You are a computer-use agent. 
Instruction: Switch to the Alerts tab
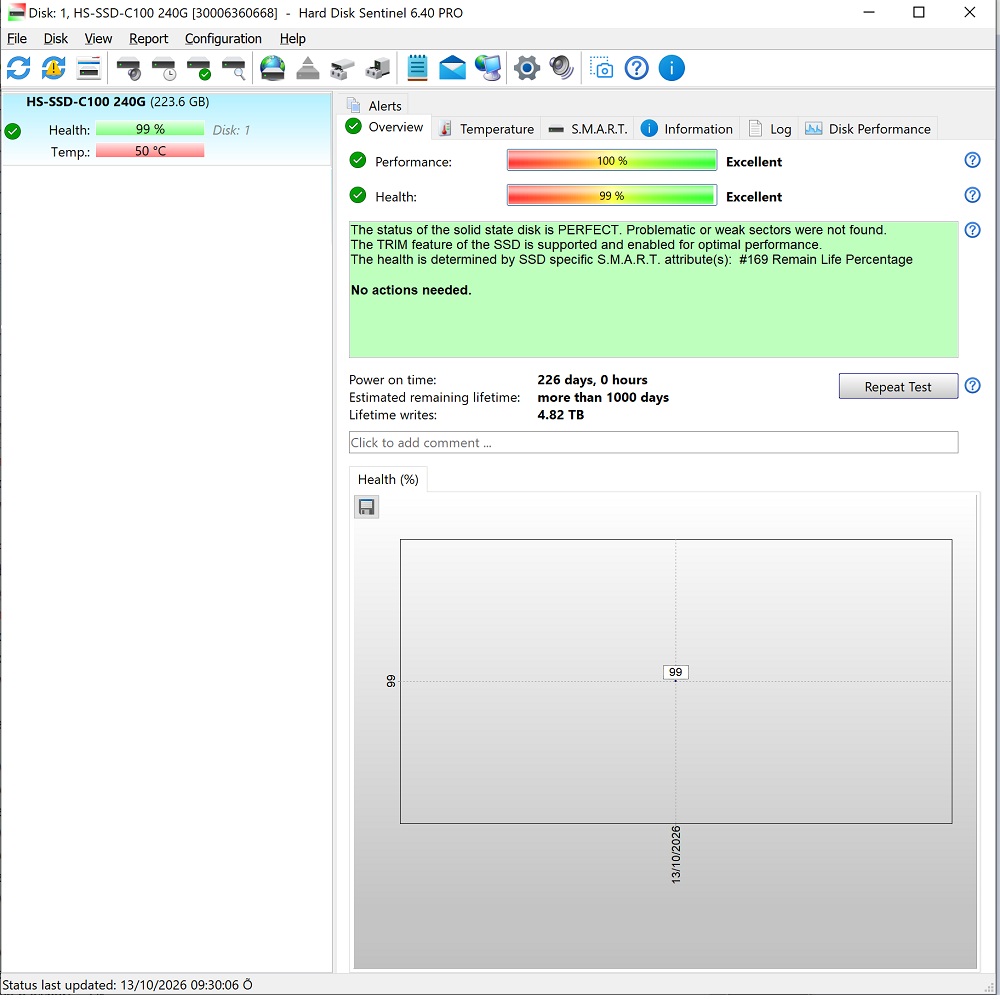click(x=374, y=105)
